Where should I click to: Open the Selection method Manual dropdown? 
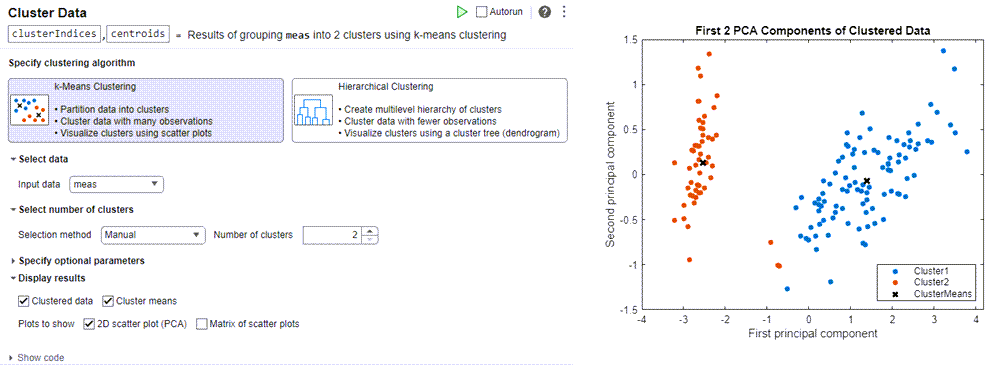point(153,234)
